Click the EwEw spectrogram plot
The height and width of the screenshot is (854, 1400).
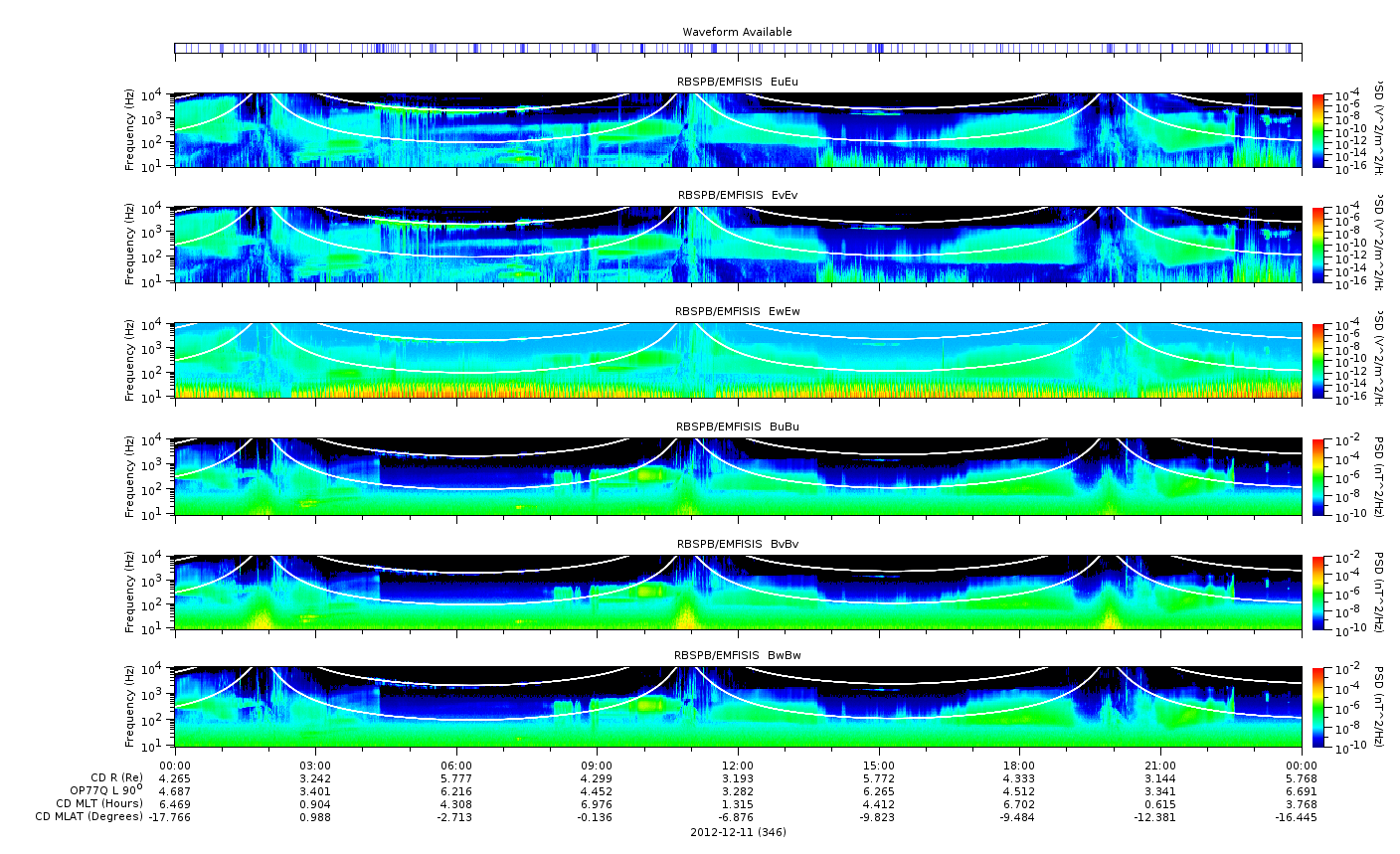tap(738, 360)
